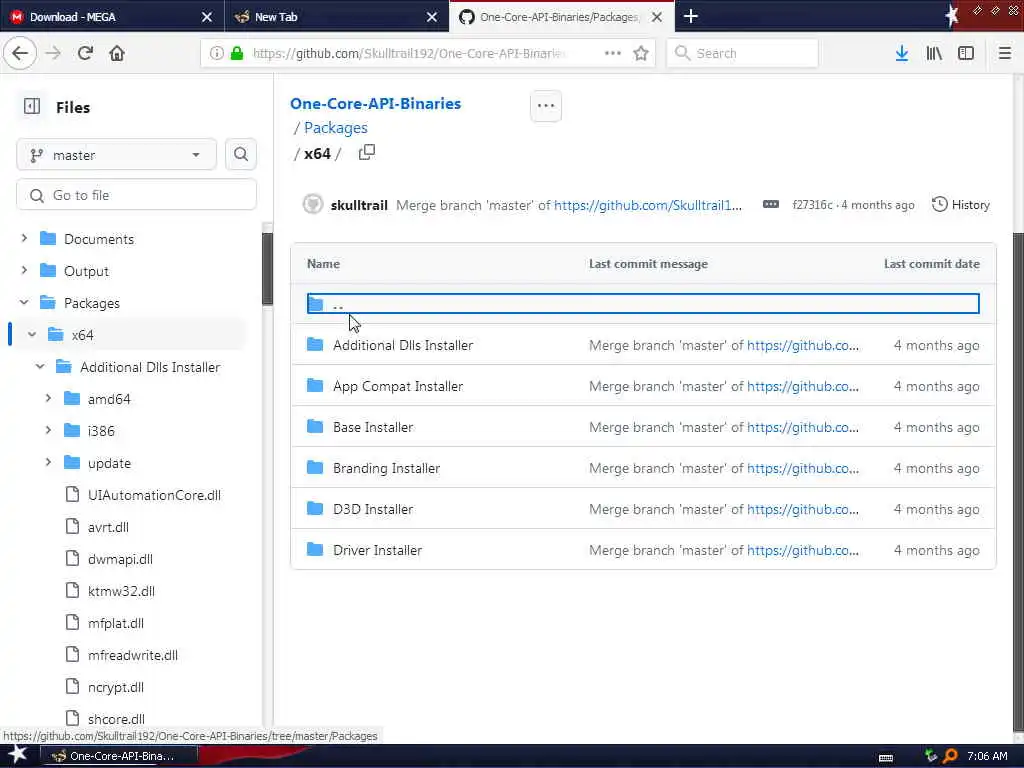1024x768 pixels.
Task: Close the Download - MEGA tab
Action: point(206,16)
